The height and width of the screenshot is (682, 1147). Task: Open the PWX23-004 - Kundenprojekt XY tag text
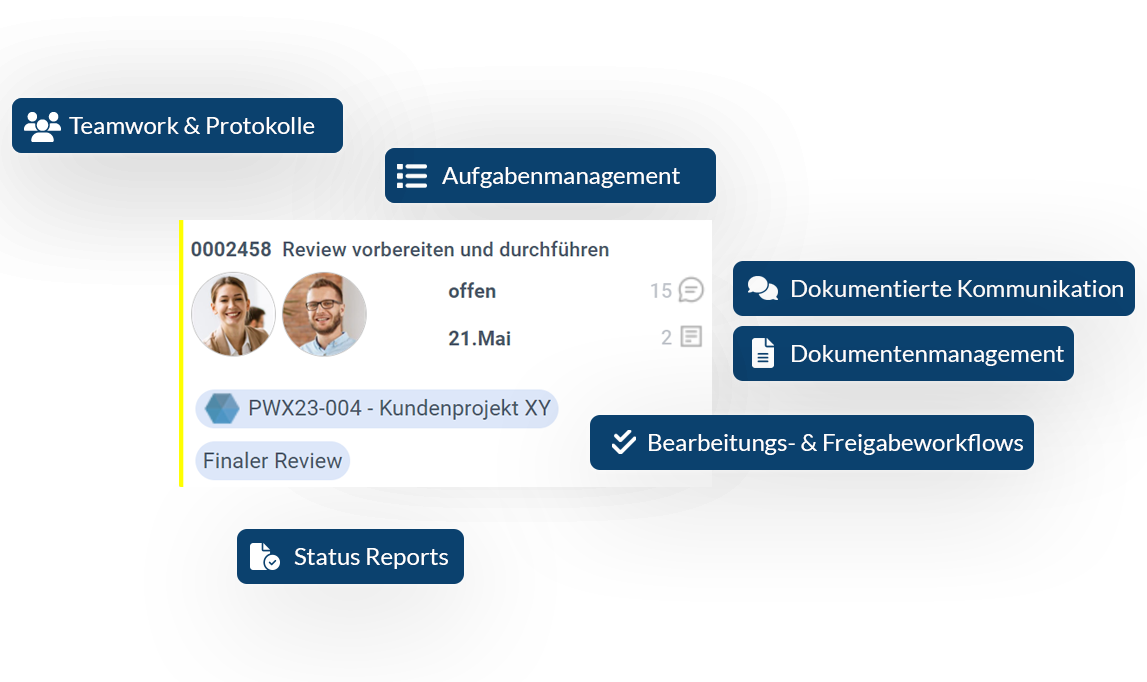(399, 409)
